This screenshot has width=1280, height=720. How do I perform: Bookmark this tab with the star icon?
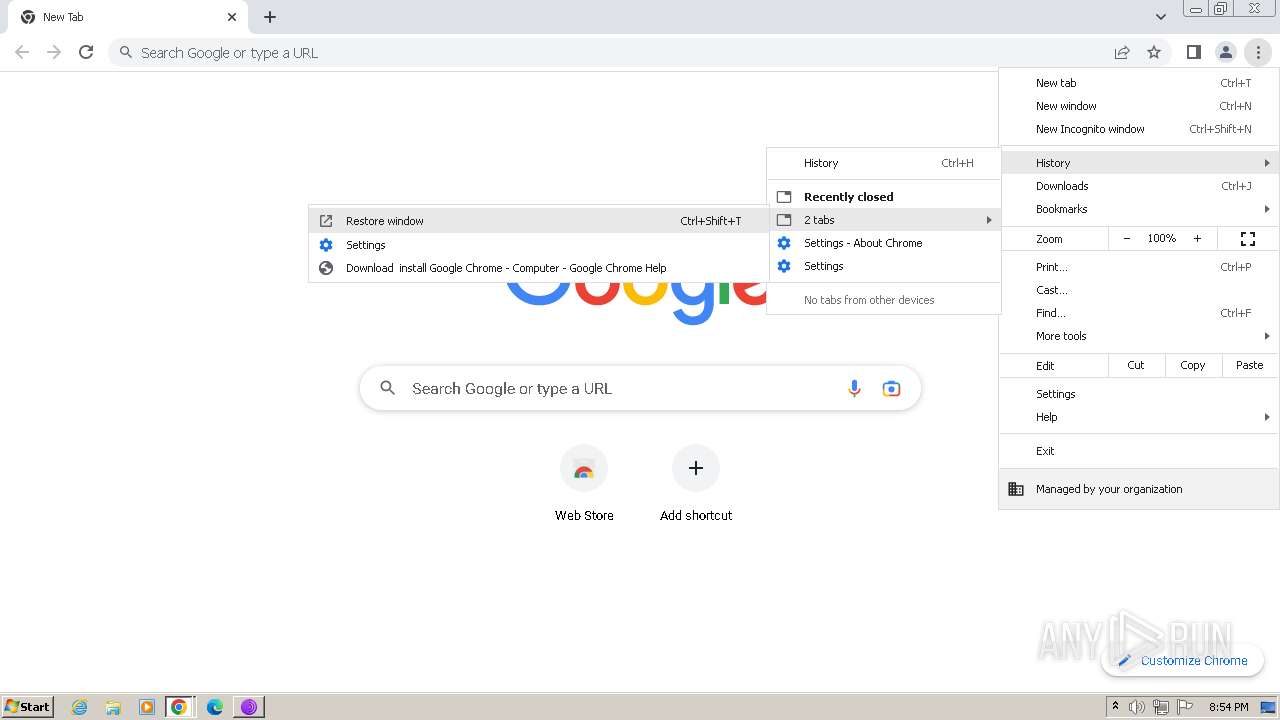pos(1154,52)
